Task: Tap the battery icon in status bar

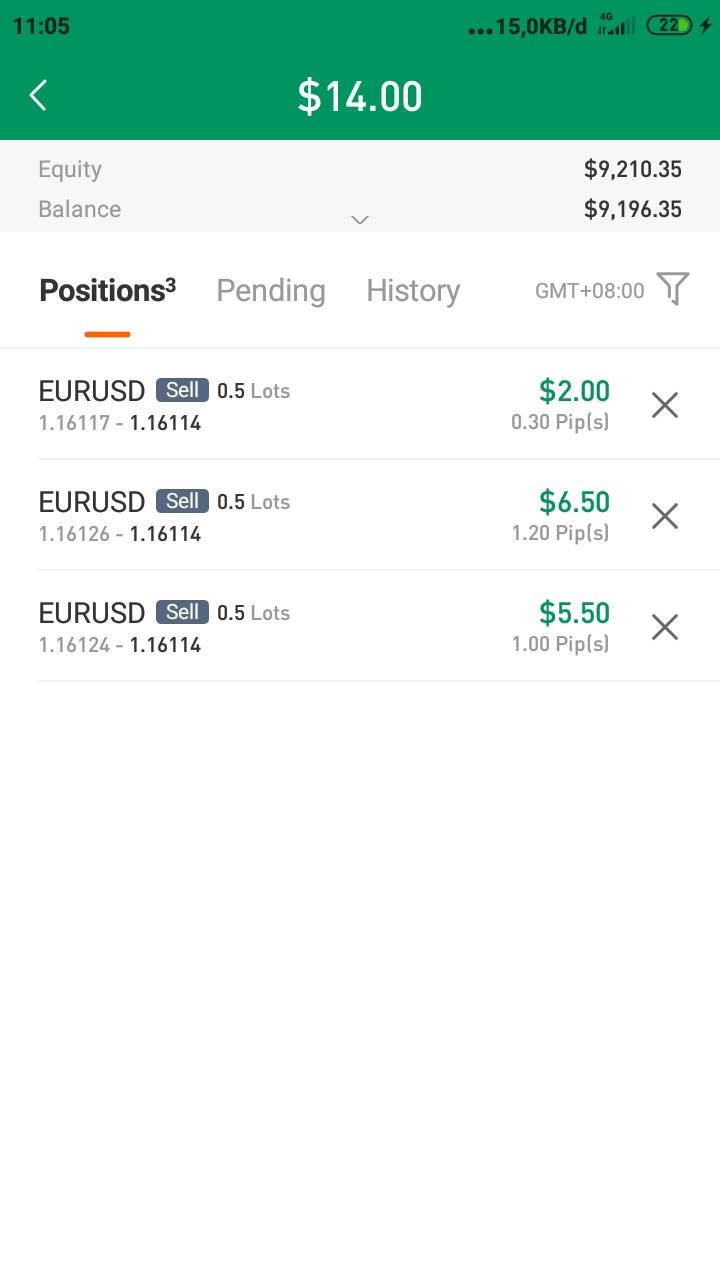Action: click(x=669, y=26)
